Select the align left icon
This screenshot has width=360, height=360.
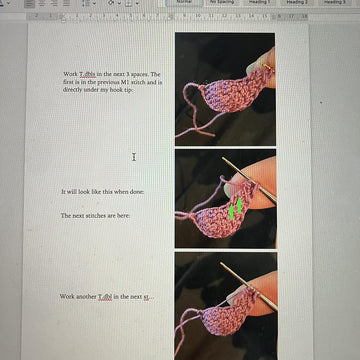coord(29,3)
